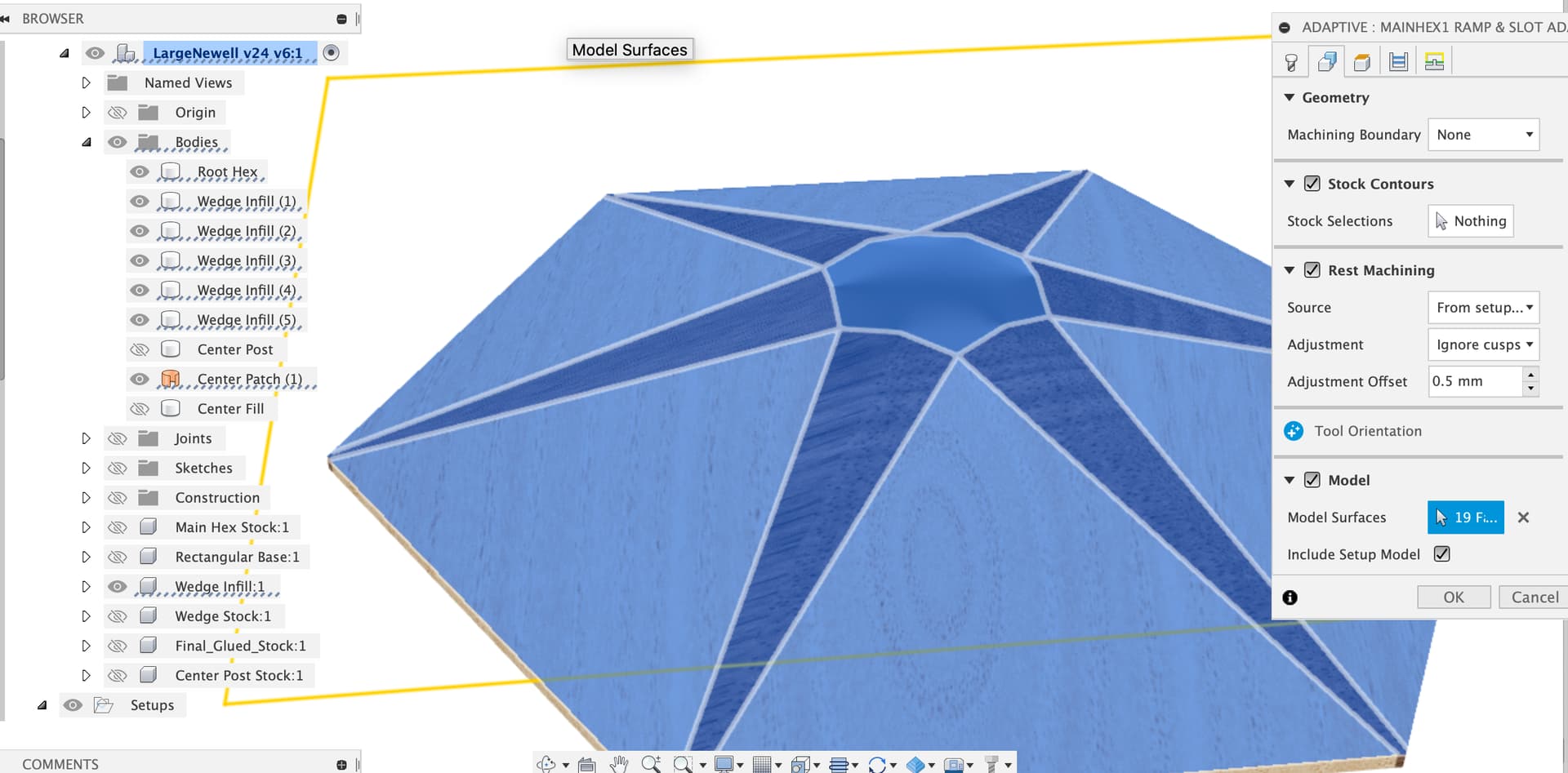The image size is (1568, 773).
Task: Open the Viewports cube icon
Action: [x=800, y=764]
